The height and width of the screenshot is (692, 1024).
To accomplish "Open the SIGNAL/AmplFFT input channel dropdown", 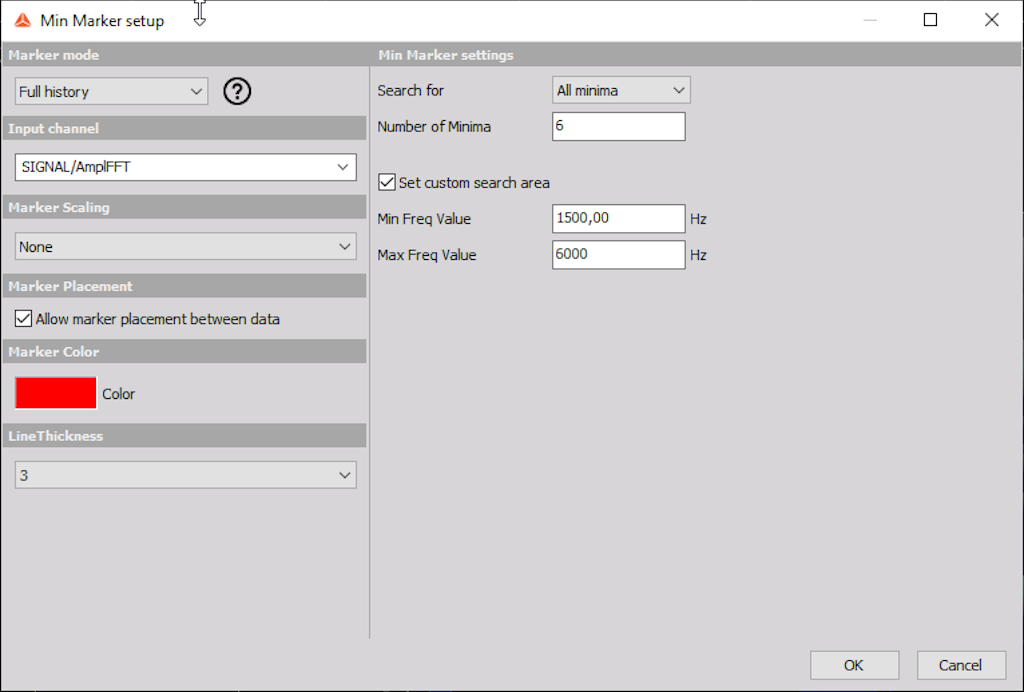I will 185,167.
